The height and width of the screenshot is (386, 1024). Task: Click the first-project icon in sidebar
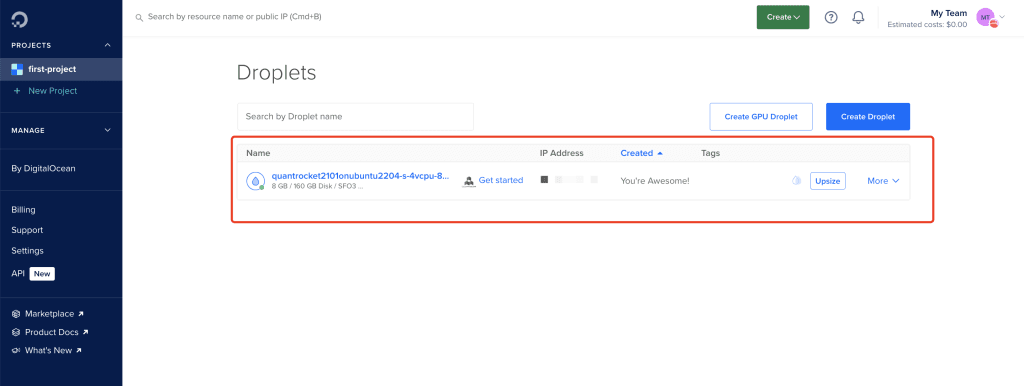coord(17,69)
